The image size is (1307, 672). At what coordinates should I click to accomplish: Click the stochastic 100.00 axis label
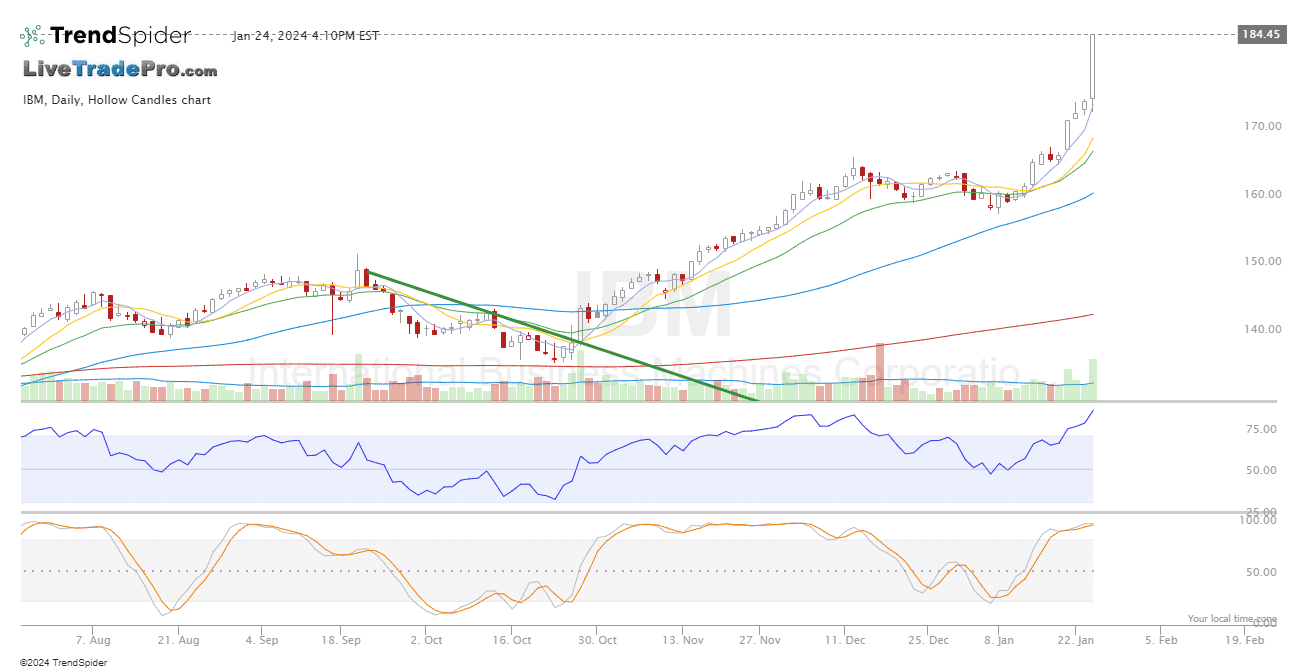click(1259, 520)
